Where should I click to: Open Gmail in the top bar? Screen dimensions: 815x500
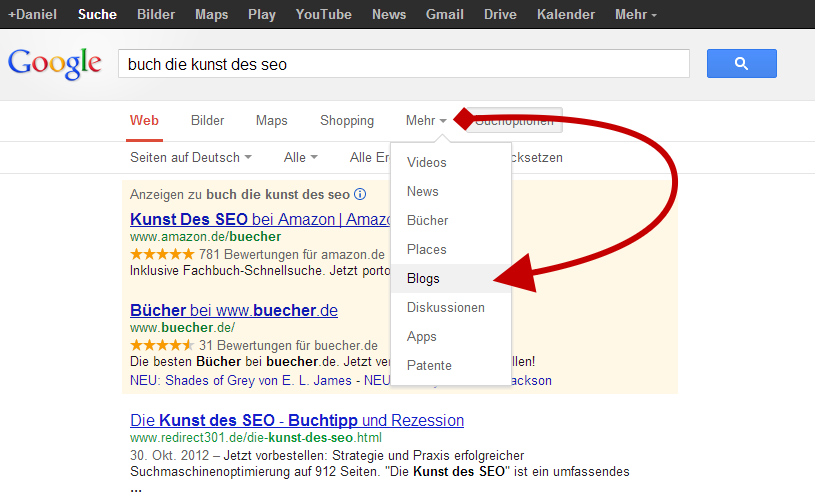pos(444,14)
